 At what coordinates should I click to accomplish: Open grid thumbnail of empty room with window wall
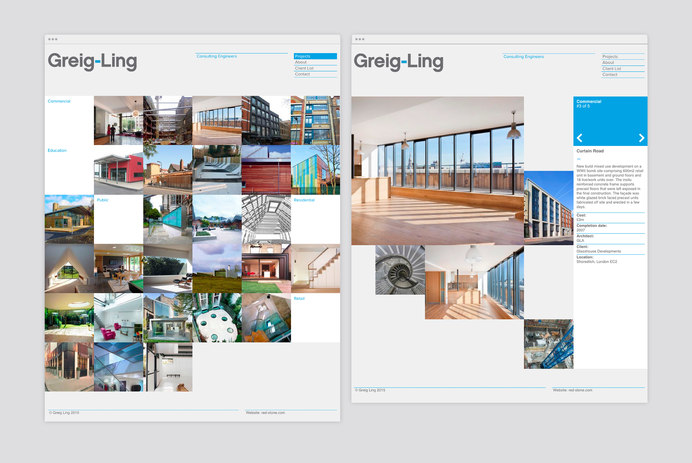click(217, 120)
